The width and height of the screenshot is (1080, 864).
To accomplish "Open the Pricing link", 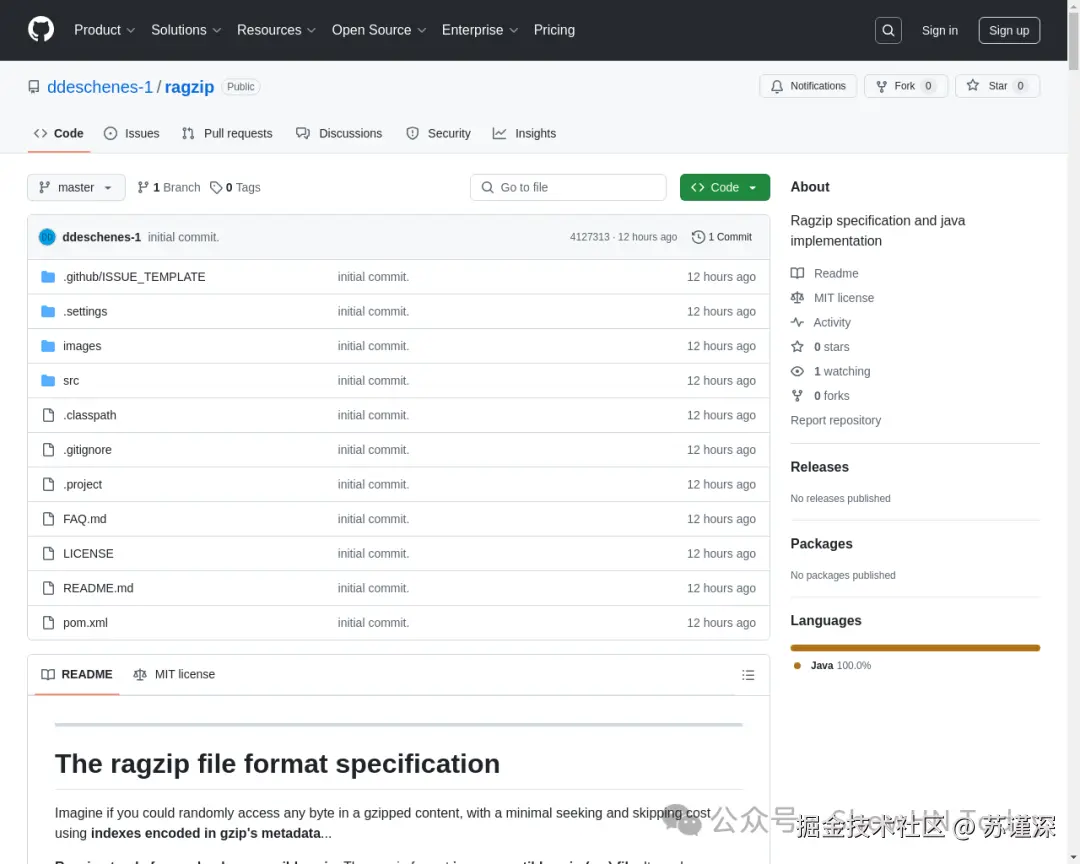I will 554,30.
